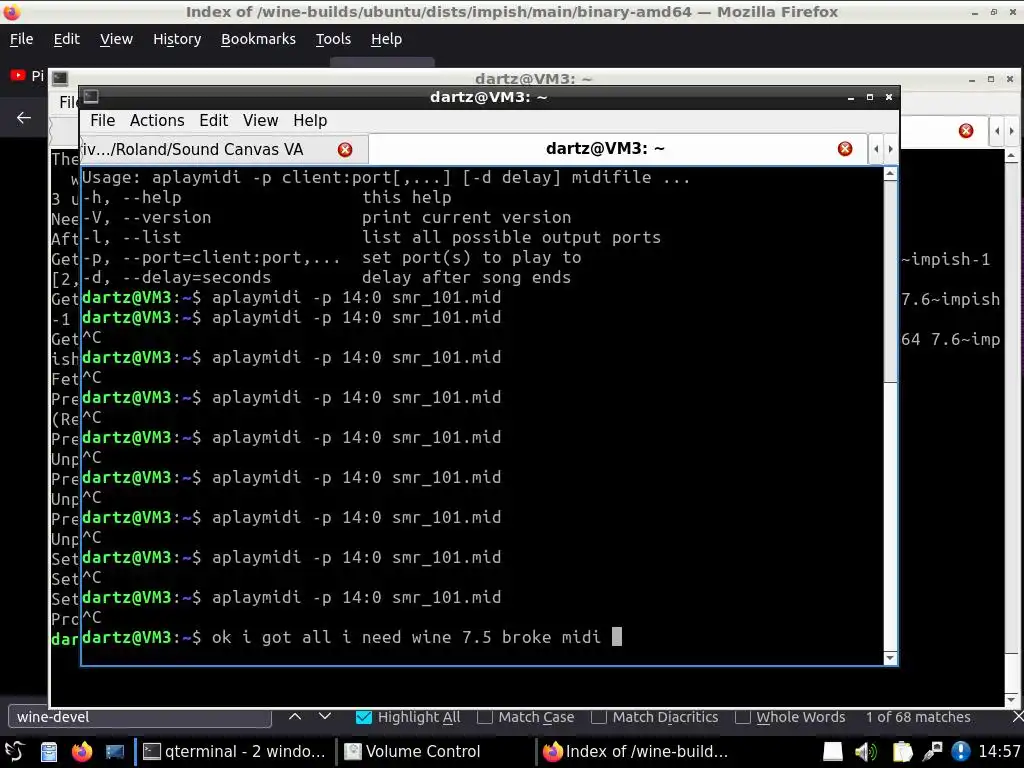The height and width of the screenshot is (768, 1024).
Task: Click the '-V, --version' help line
Action: (327, 217)
